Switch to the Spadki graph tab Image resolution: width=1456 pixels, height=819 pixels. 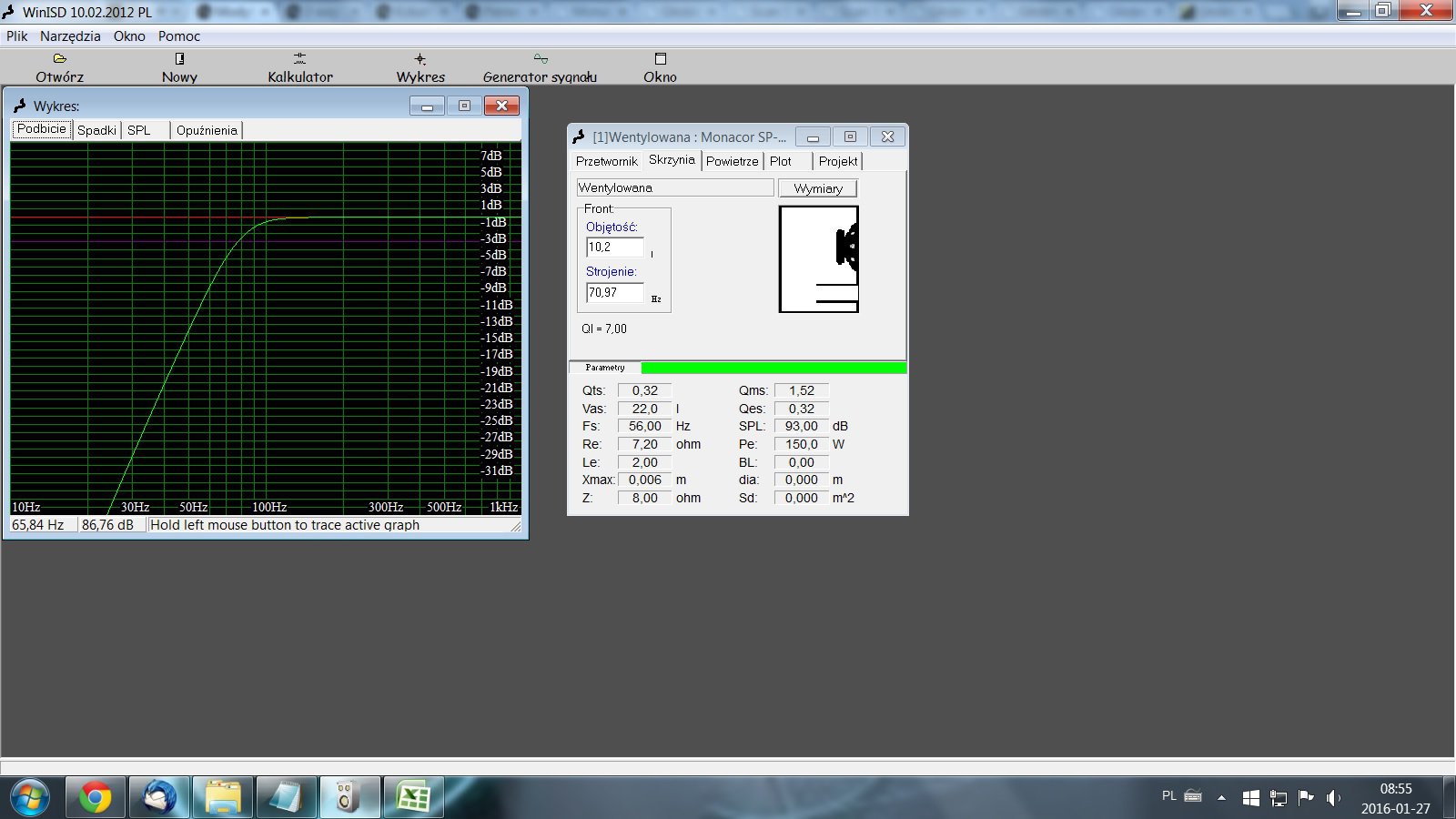96,130
